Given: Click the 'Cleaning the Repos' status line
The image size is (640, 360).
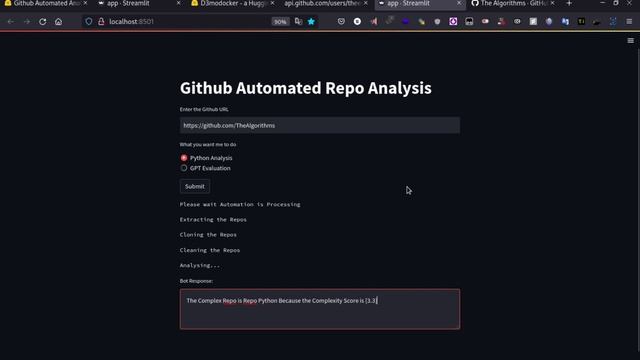Looking at the screenshot, I should [x=210, y=250].
